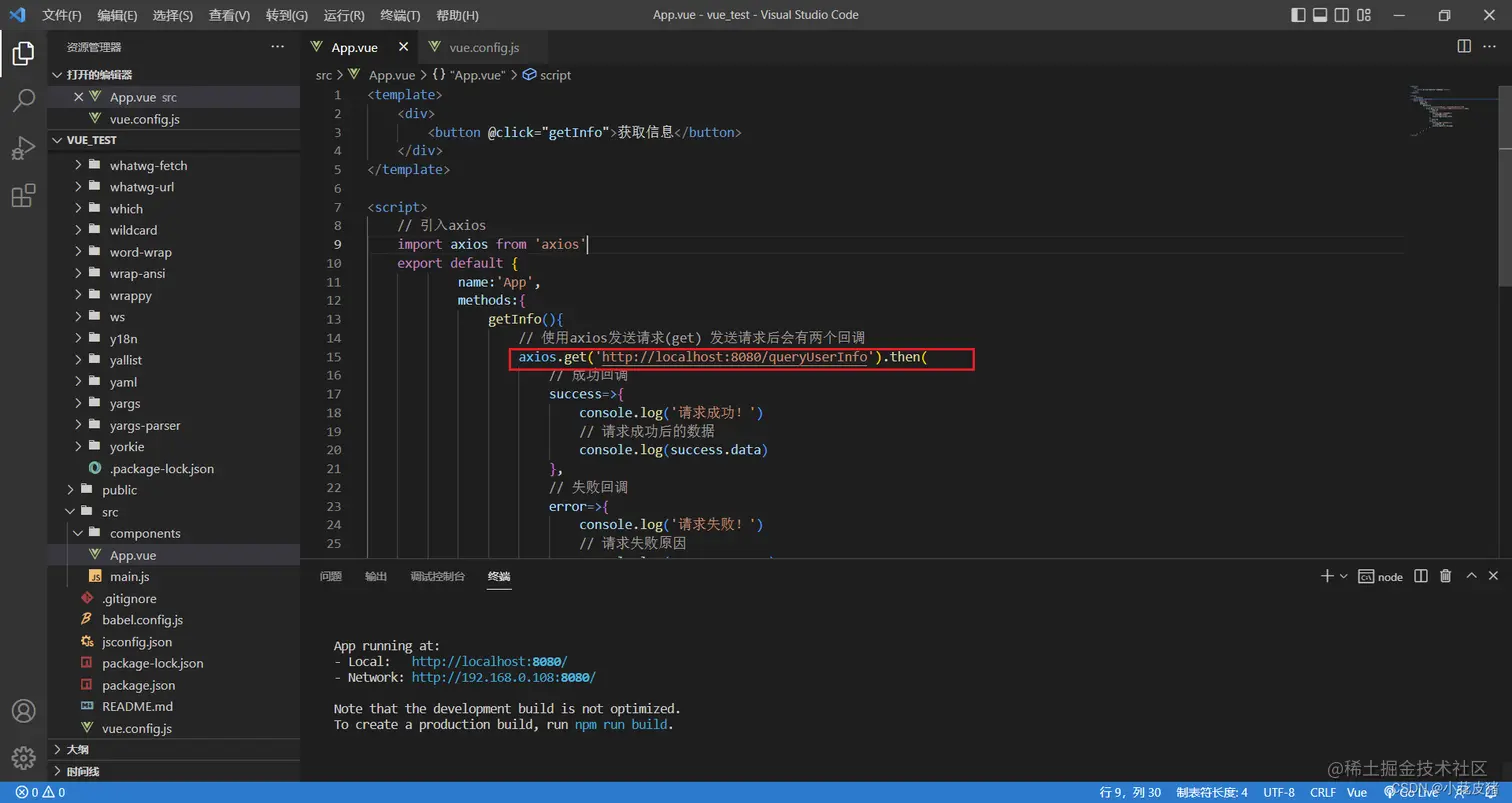Open the 终端(T) menu

coord(400,15)
